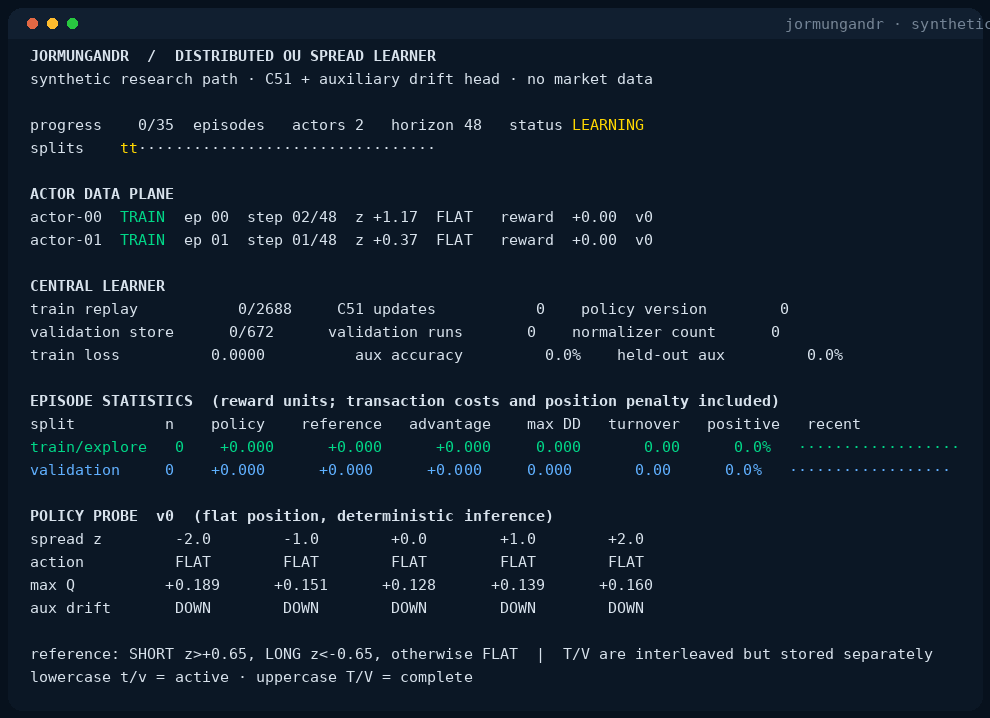
Task: Click the max Q +0.160 value
Action: click(x=626, y=585)
